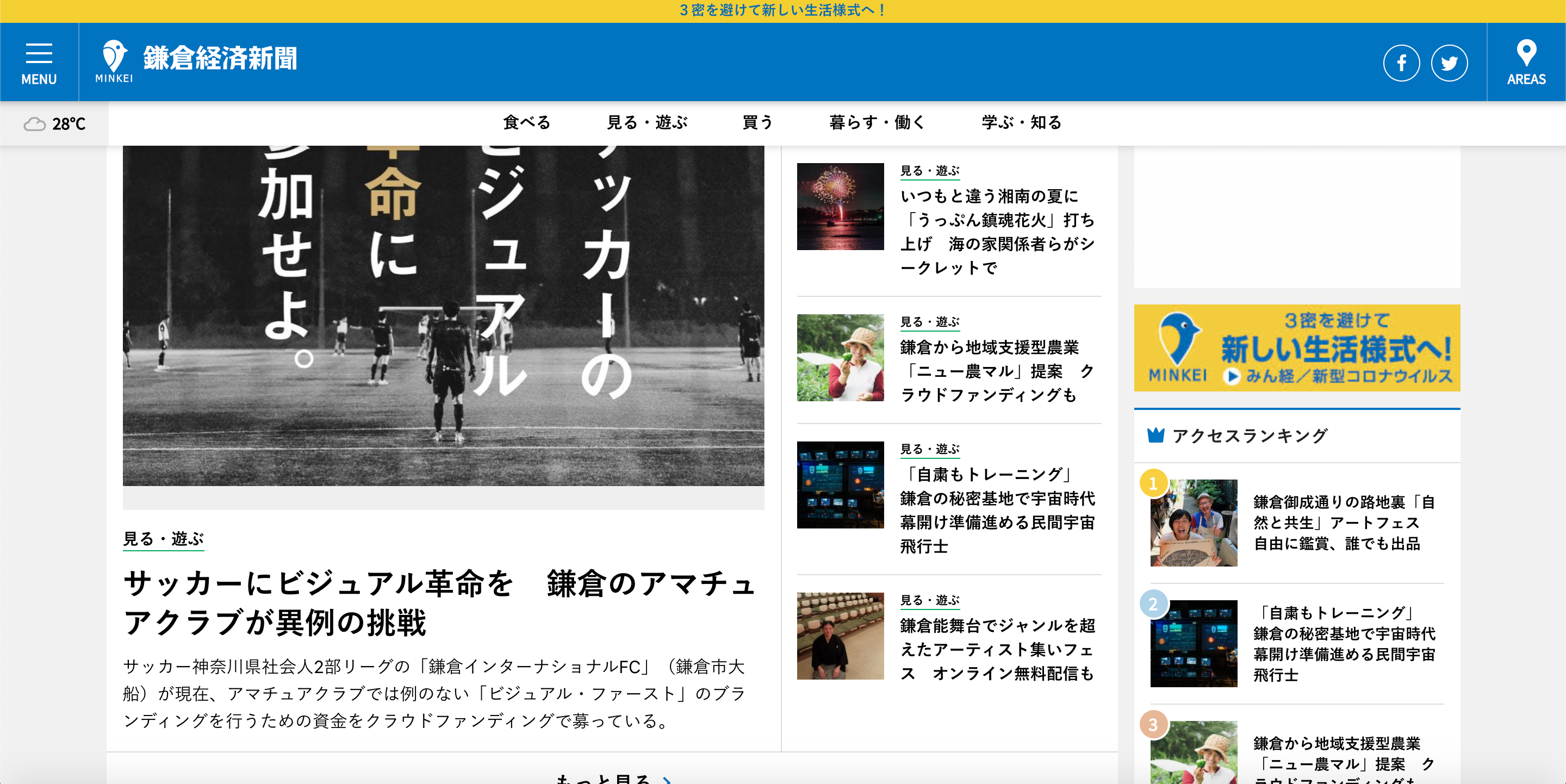Open ranking number 1 art festival thumbnail
The height and width of the screenshot is (784, 1566).
click(1194, 522)
